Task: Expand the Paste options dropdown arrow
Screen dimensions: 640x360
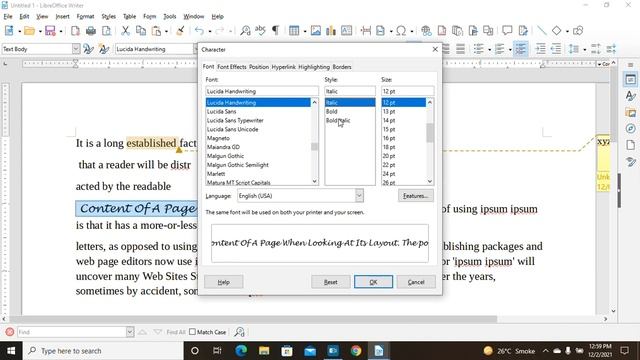Action: 166,31
